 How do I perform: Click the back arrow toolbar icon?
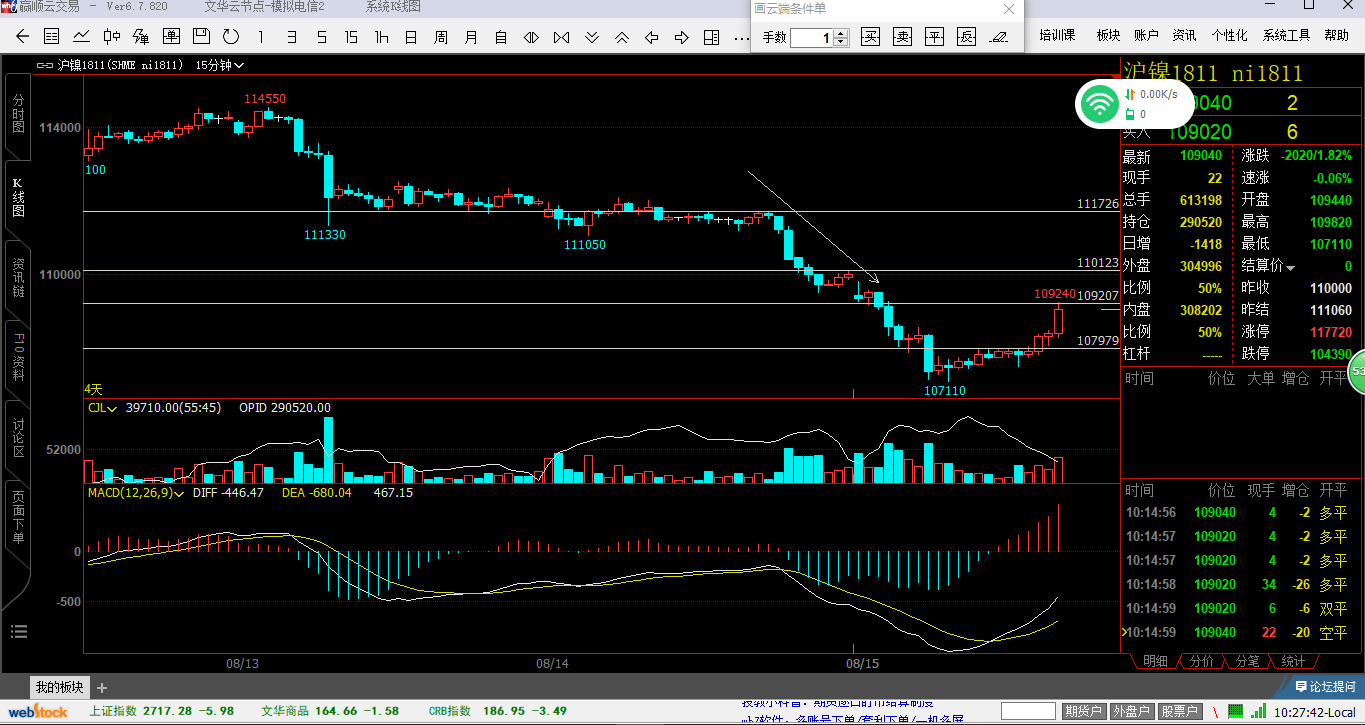pos(22,37)
